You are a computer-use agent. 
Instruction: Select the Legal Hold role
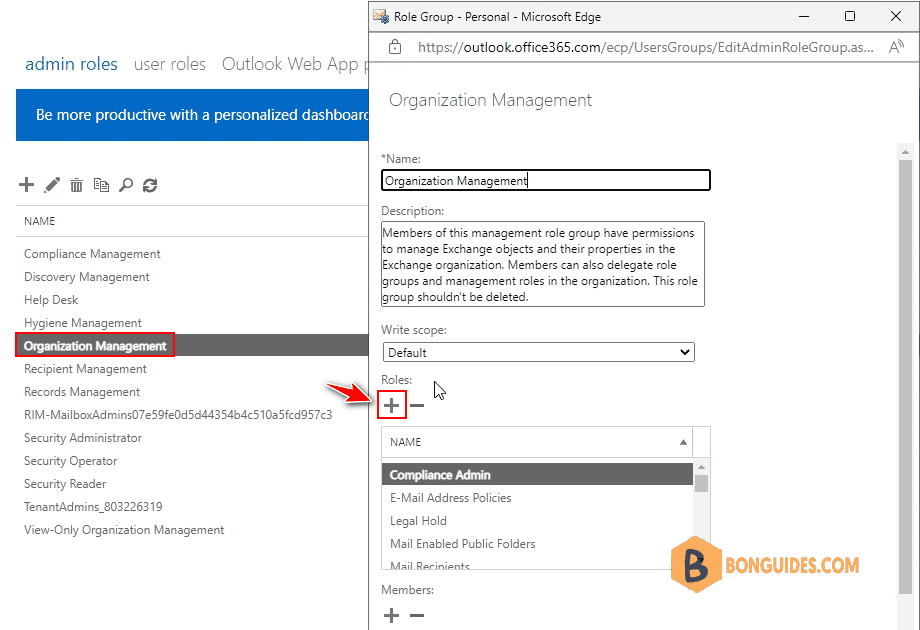418,521
